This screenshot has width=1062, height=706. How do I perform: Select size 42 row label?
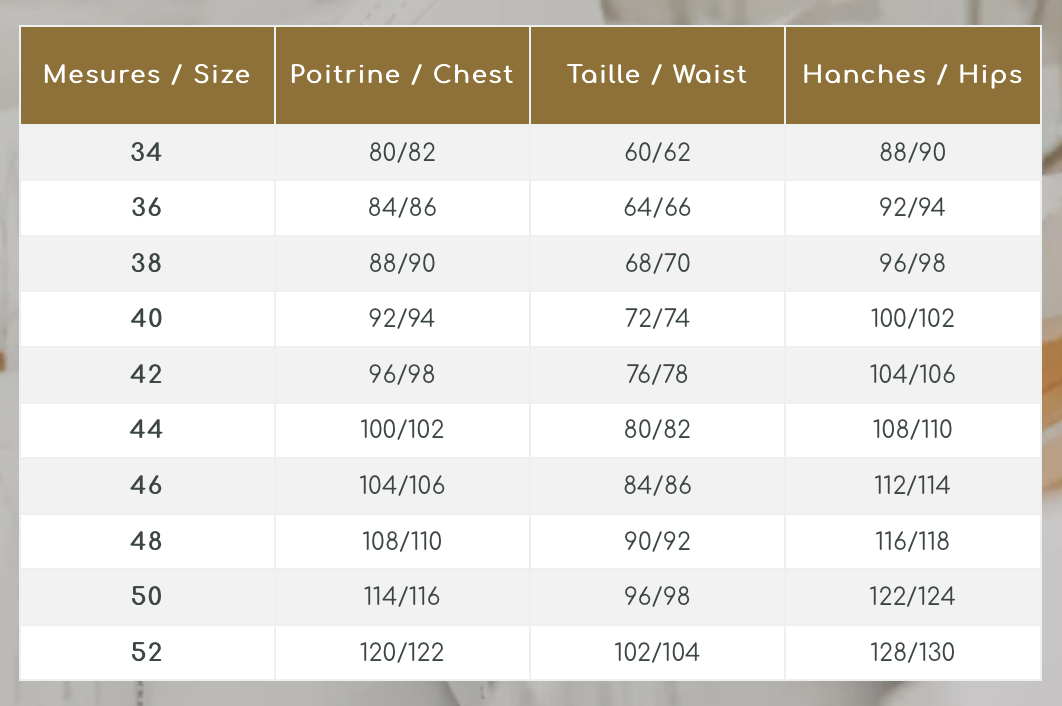(x=147, y=375)
